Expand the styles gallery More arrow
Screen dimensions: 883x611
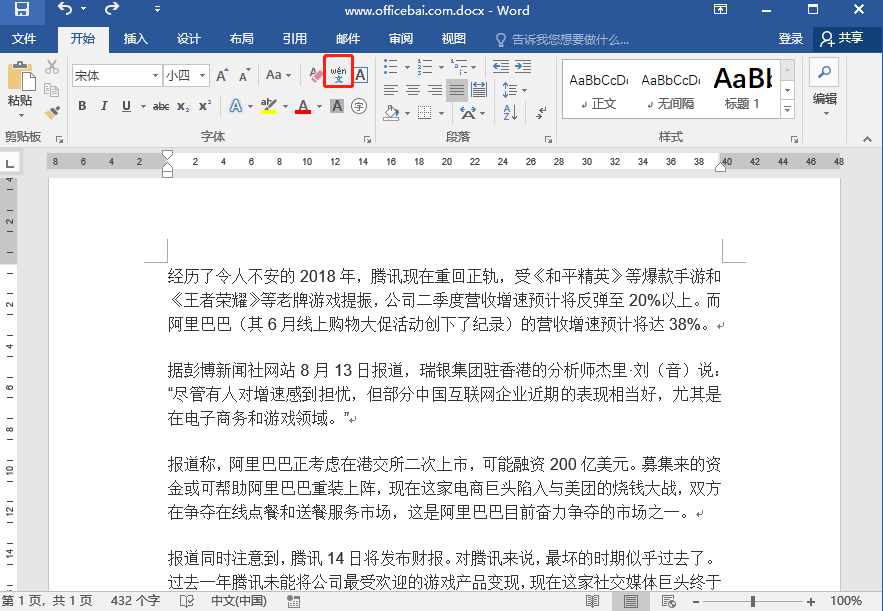click(788, 109)
